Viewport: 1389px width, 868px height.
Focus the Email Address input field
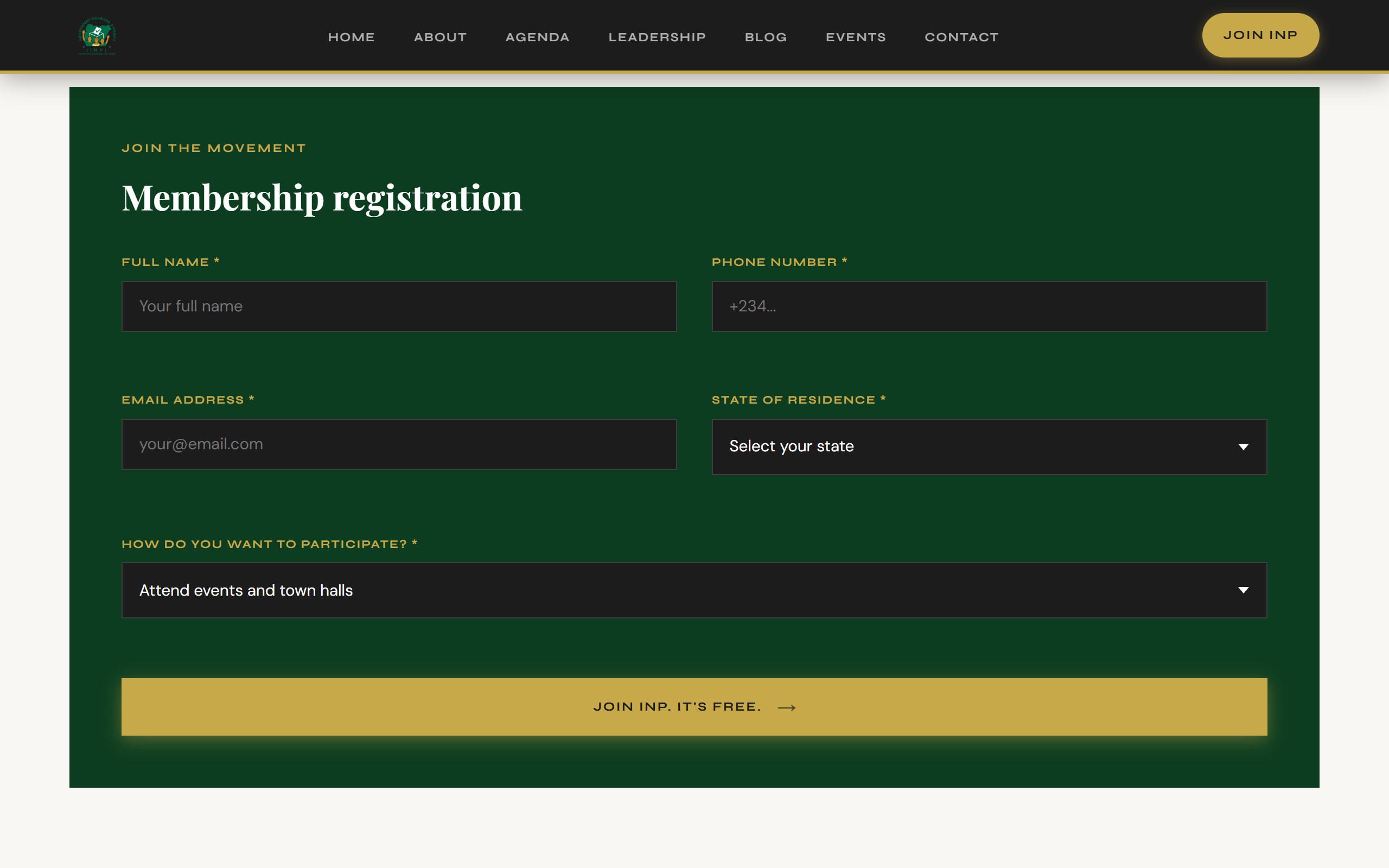pos(399,444)
